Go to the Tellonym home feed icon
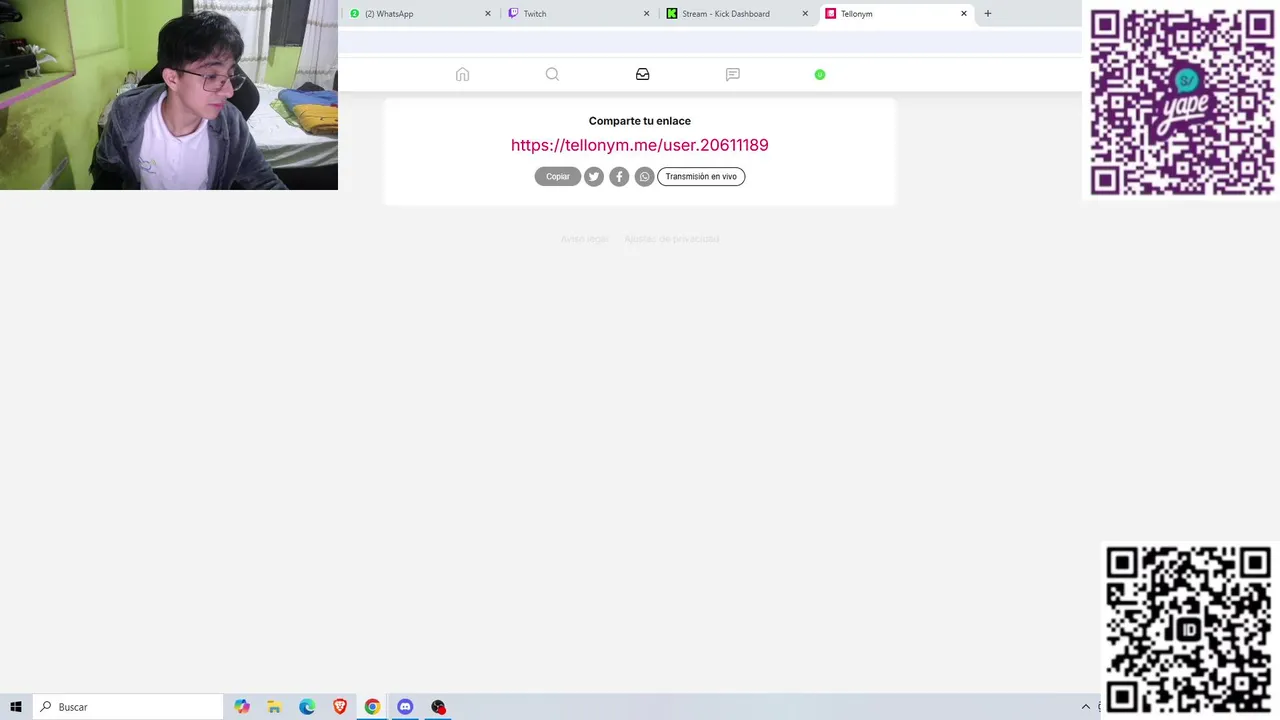This screenshot has width=1280, height=720. tap(462, 74)
